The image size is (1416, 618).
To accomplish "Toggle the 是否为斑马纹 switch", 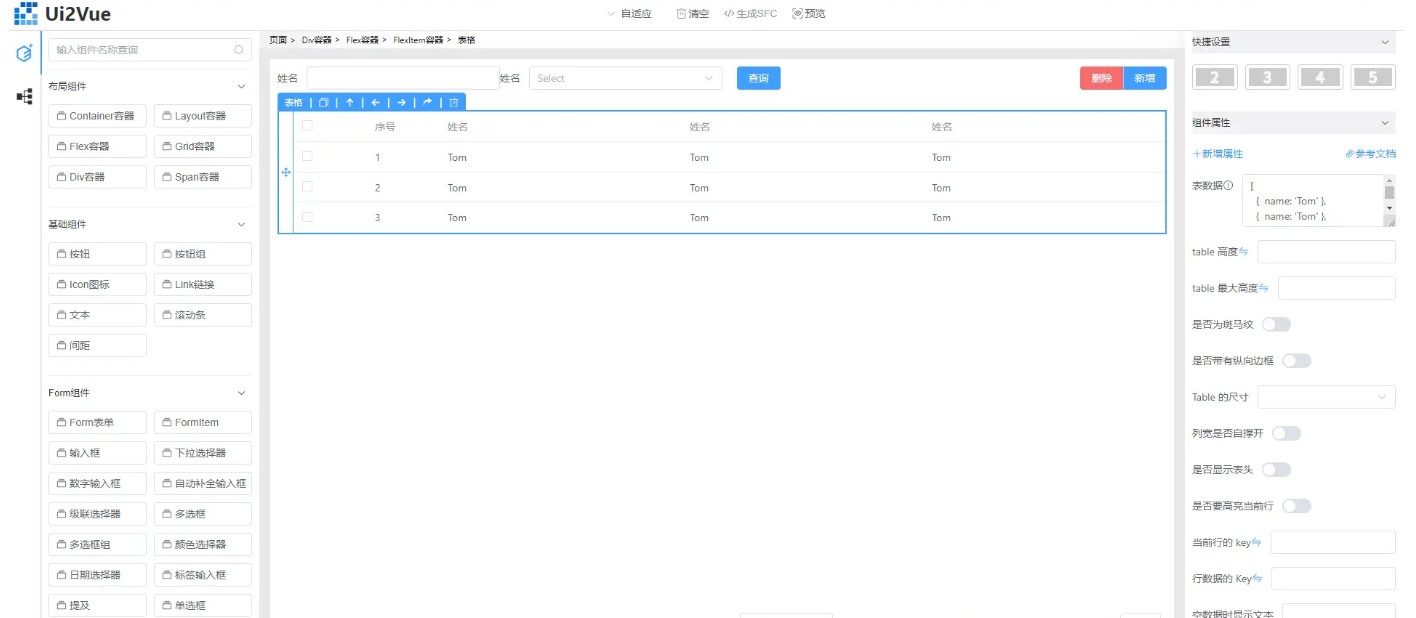I will pos(1276,324).
